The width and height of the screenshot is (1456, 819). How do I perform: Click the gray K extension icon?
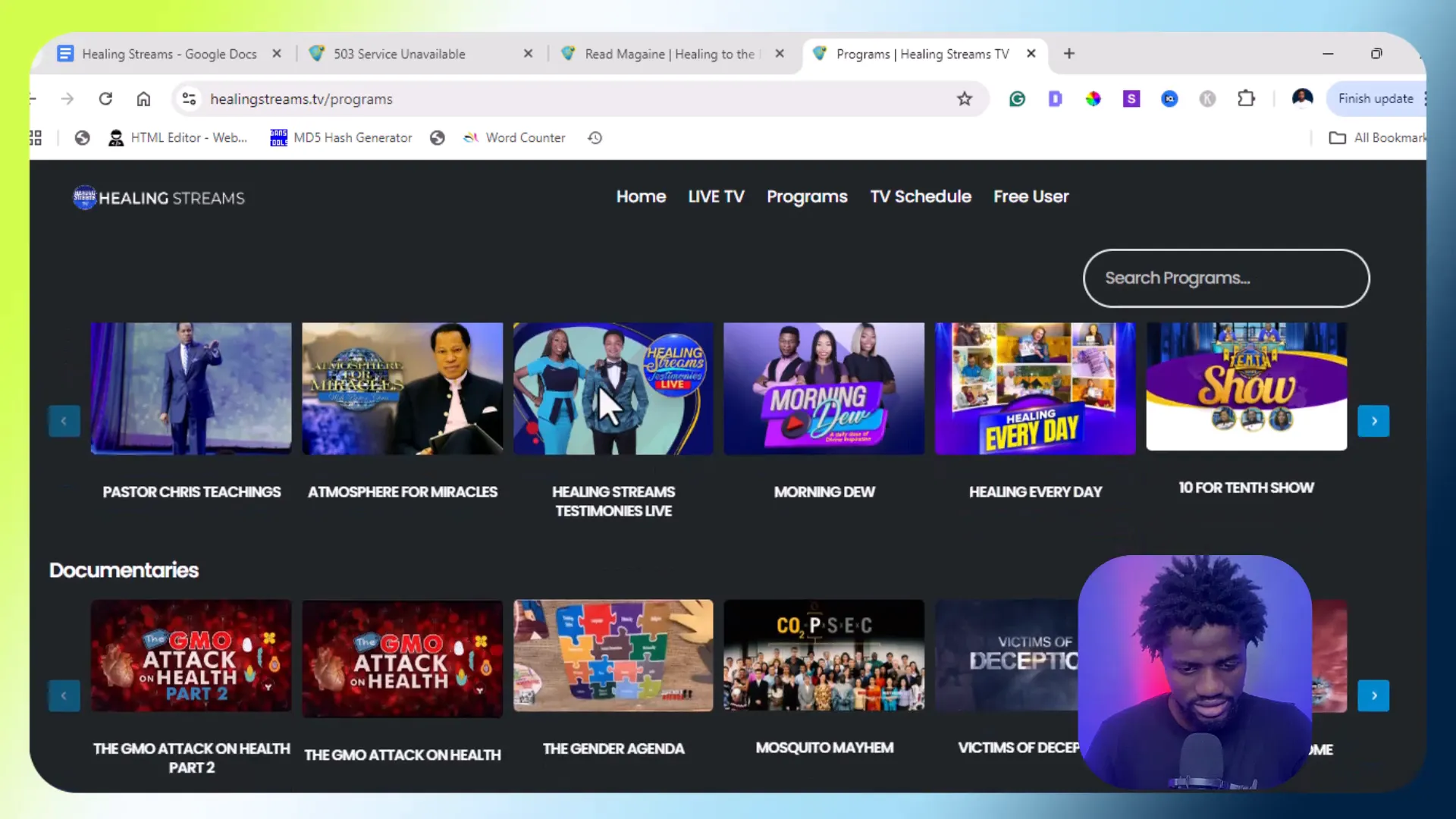[x=1207, y=99]
